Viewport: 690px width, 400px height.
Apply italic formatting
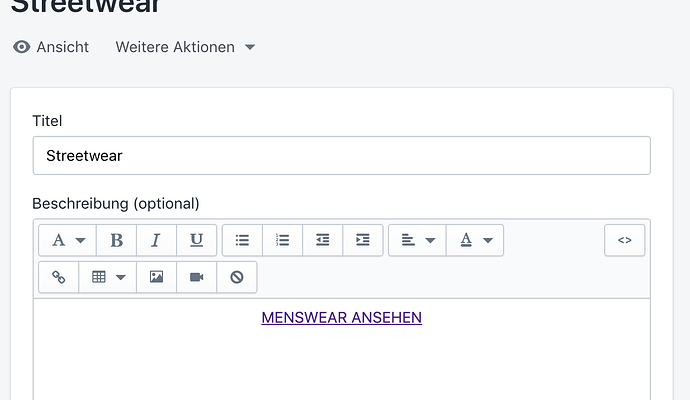156,240
